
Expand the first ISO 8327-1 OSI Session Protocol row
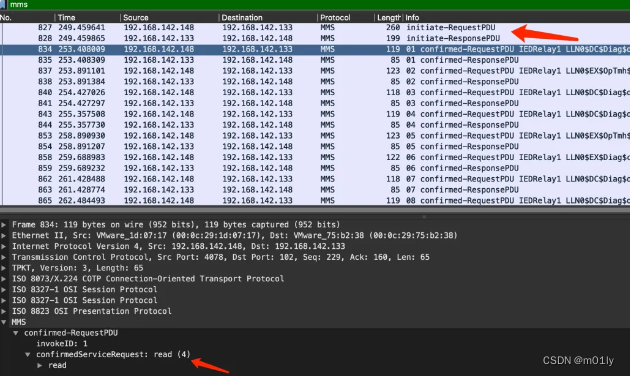click(x=4, y=290)
